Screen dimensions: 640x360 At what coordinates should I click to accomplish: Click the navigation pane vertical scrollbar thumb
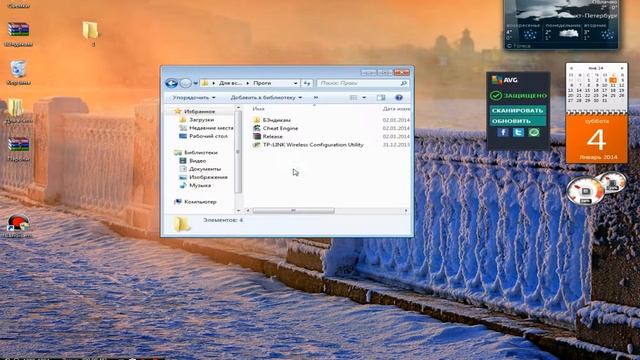click(x=238, y=151)
